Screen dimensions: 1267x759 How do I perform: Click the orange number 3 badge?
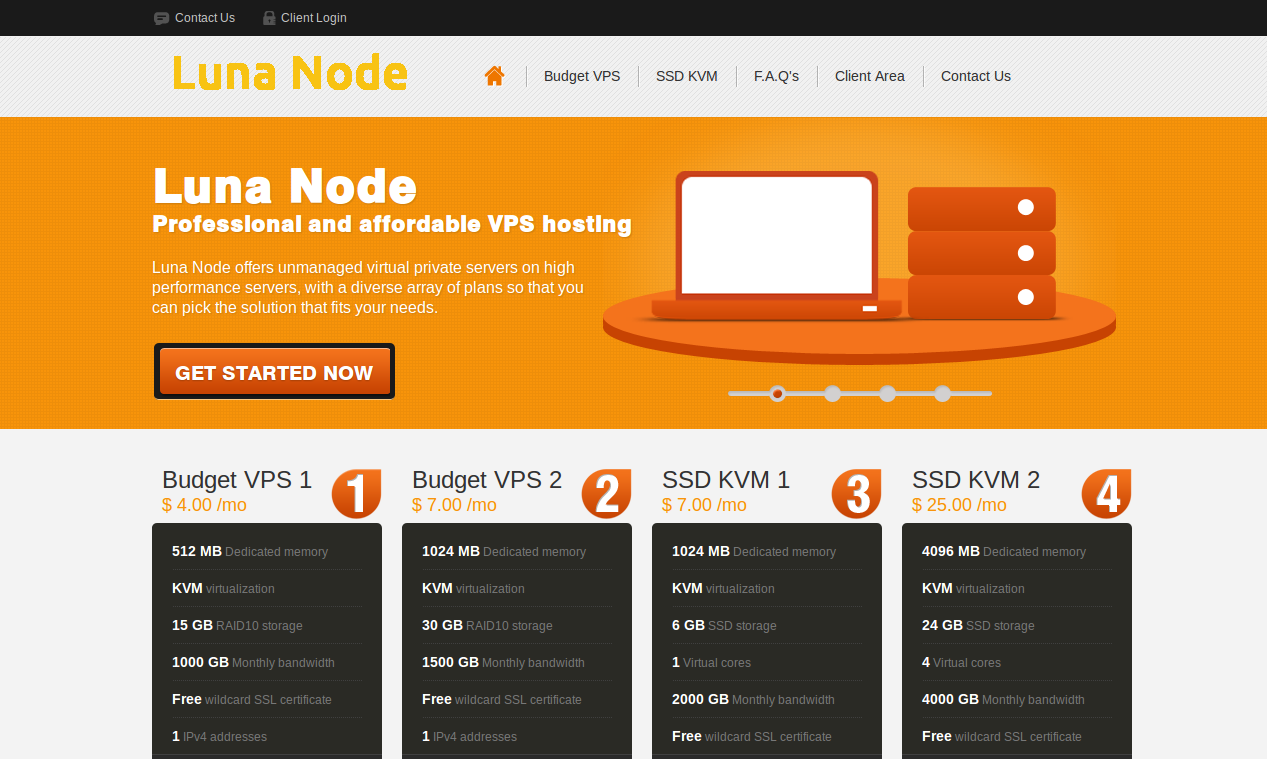point(857,493)
